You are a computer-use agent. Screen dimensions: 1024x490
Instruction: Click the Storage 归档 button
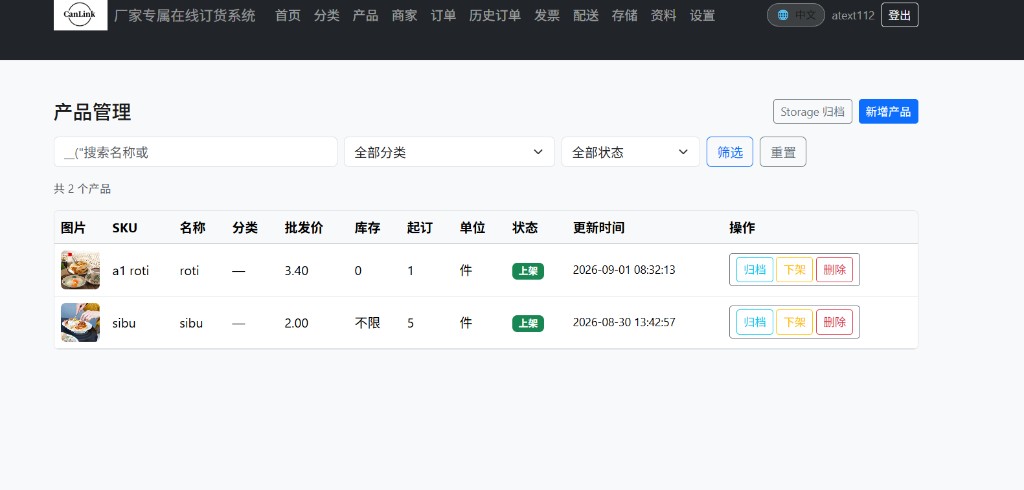click(812, 112)
